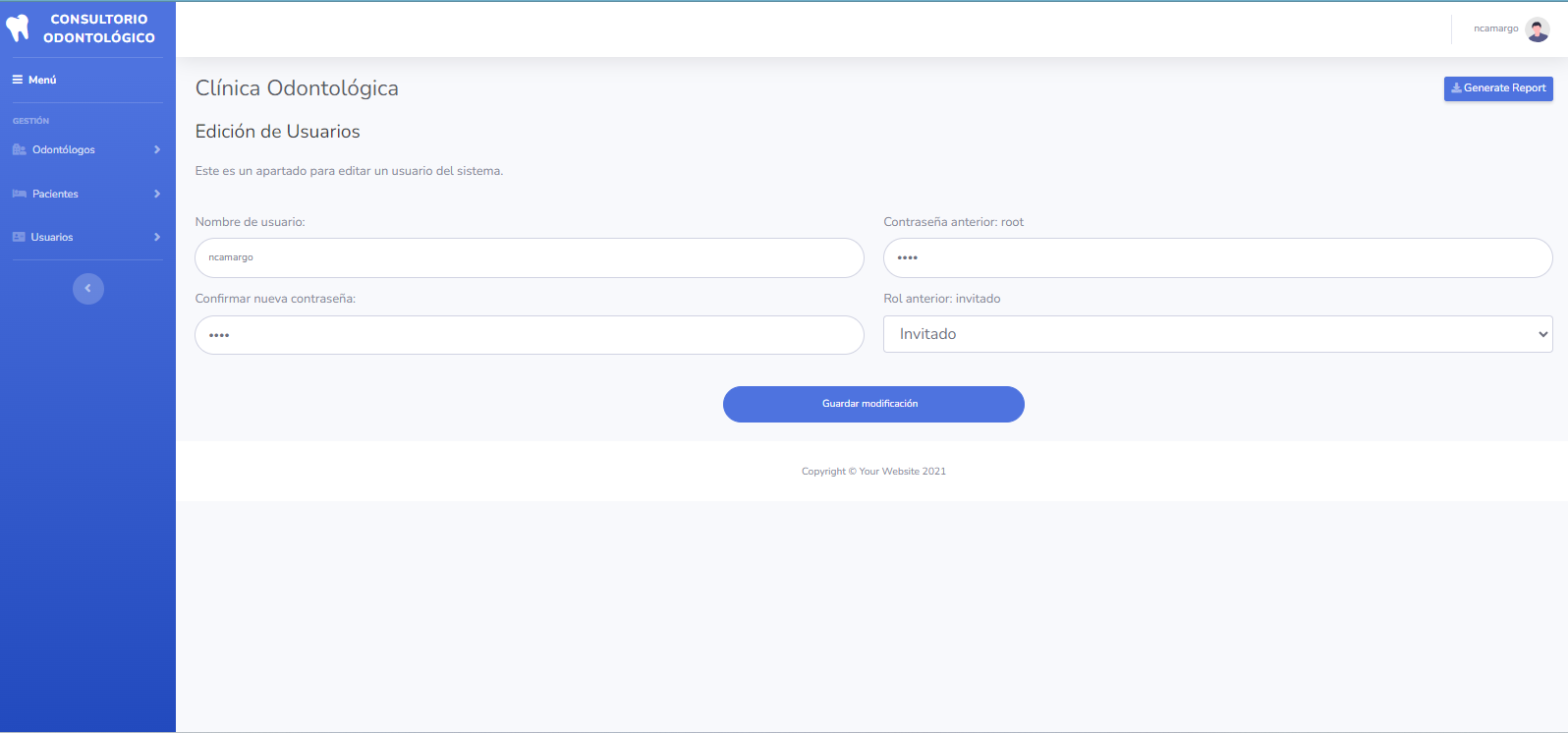Open the ncamargo username dropdown

pos(1495,28)
